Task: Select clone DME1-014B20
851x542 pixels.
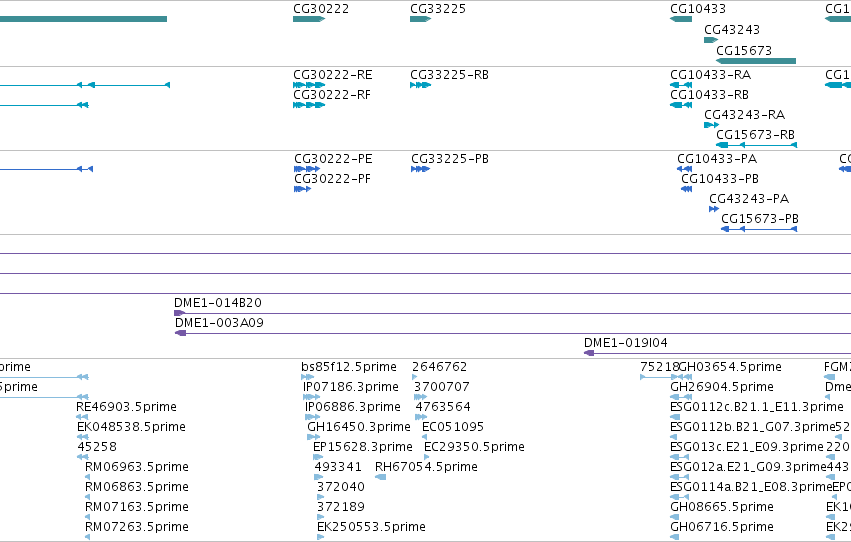Action: click(218, 303)
